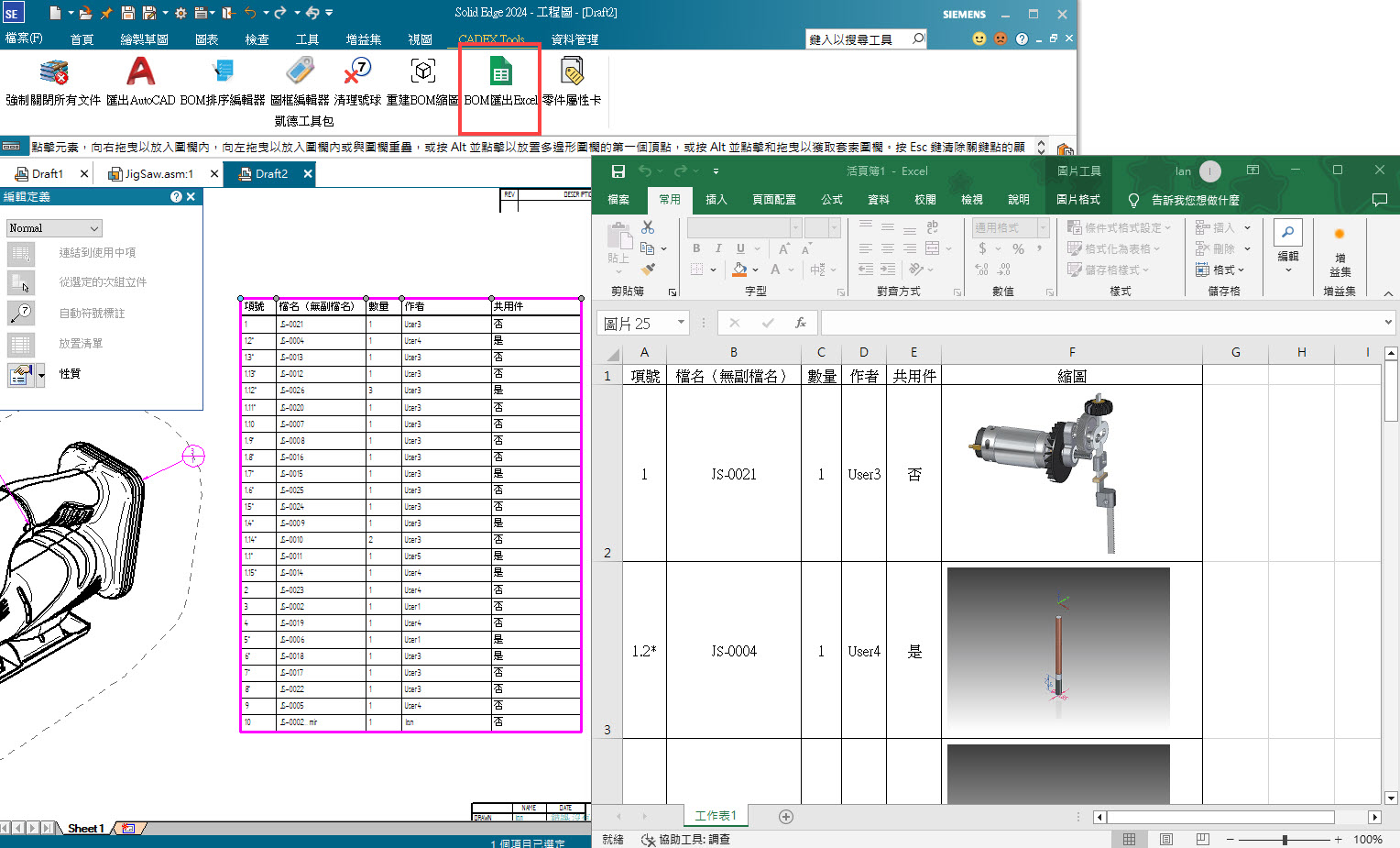Click the 放置清單 icon in 編輯定義 panel

pyautogui.click(x=21, y=344)
